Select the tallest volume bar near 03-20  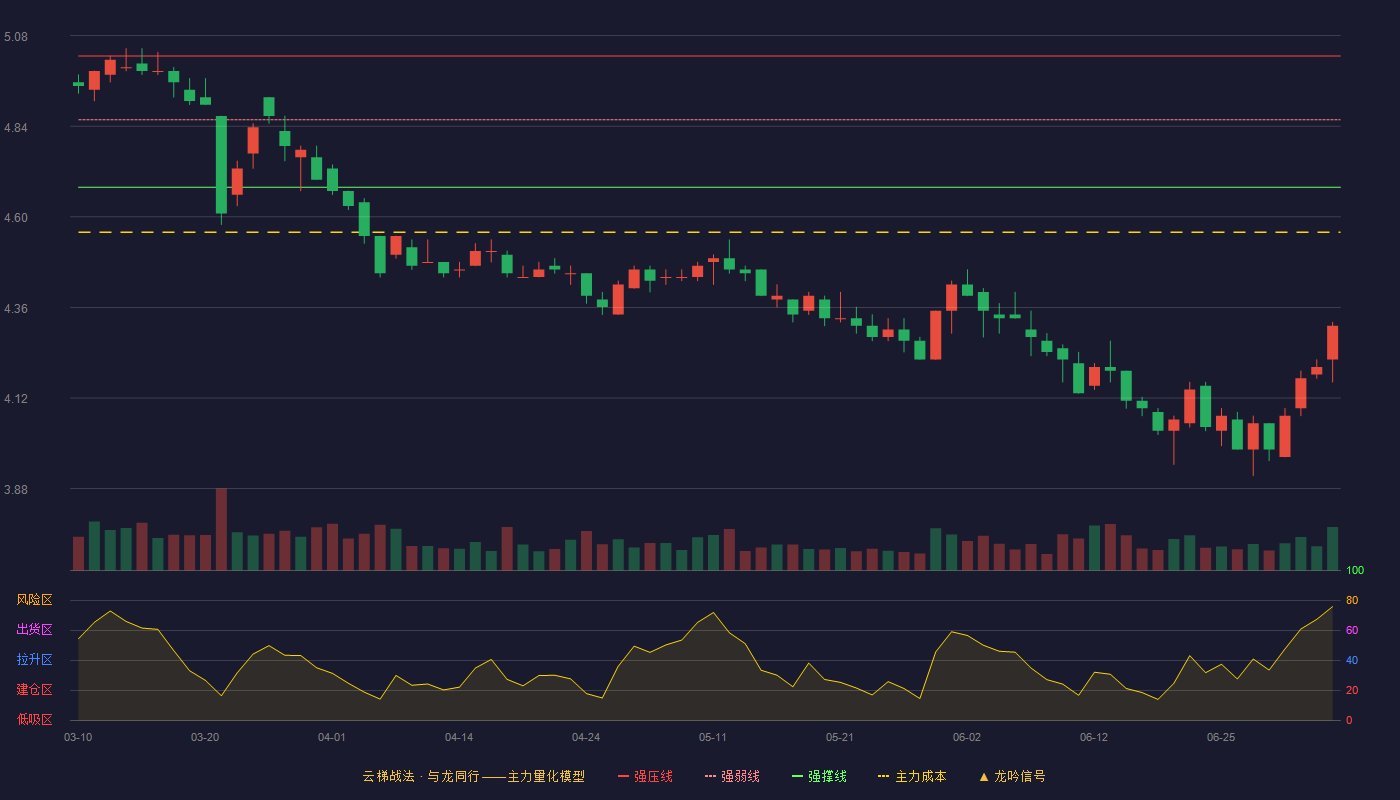coord(221,529)
